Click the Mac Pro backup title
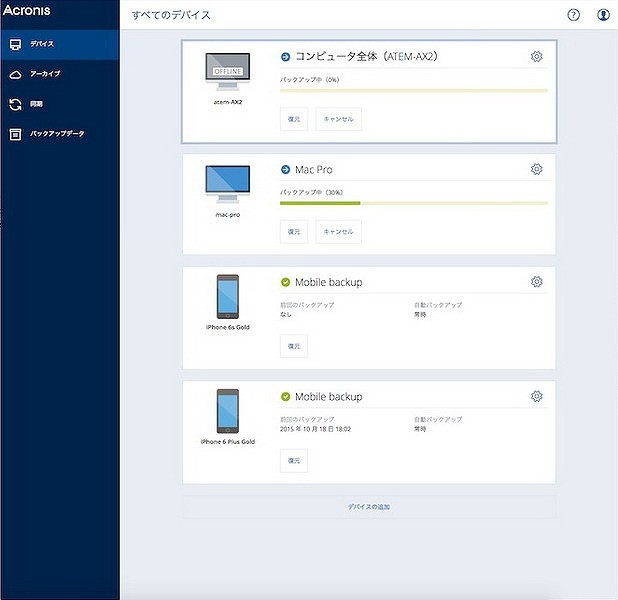618x600 pixels. [314, 170]
